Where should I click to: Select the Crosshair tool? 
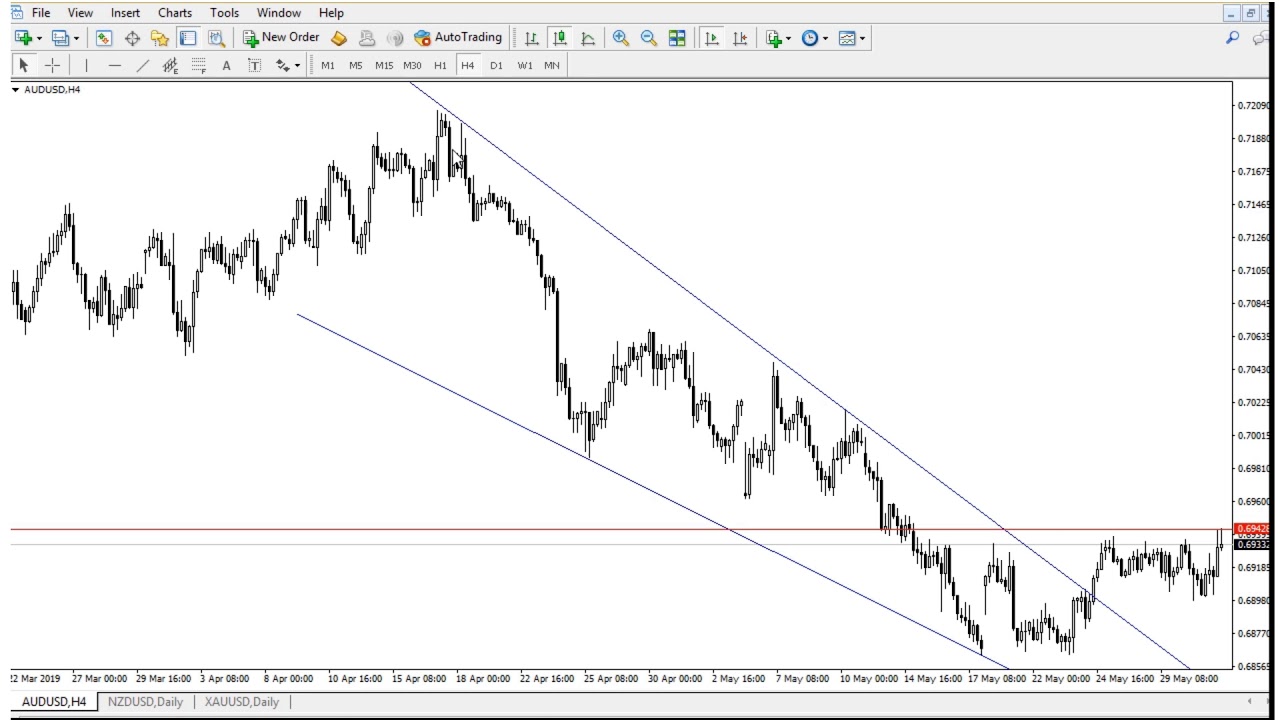pyautogui.click(x=53, y=65)
